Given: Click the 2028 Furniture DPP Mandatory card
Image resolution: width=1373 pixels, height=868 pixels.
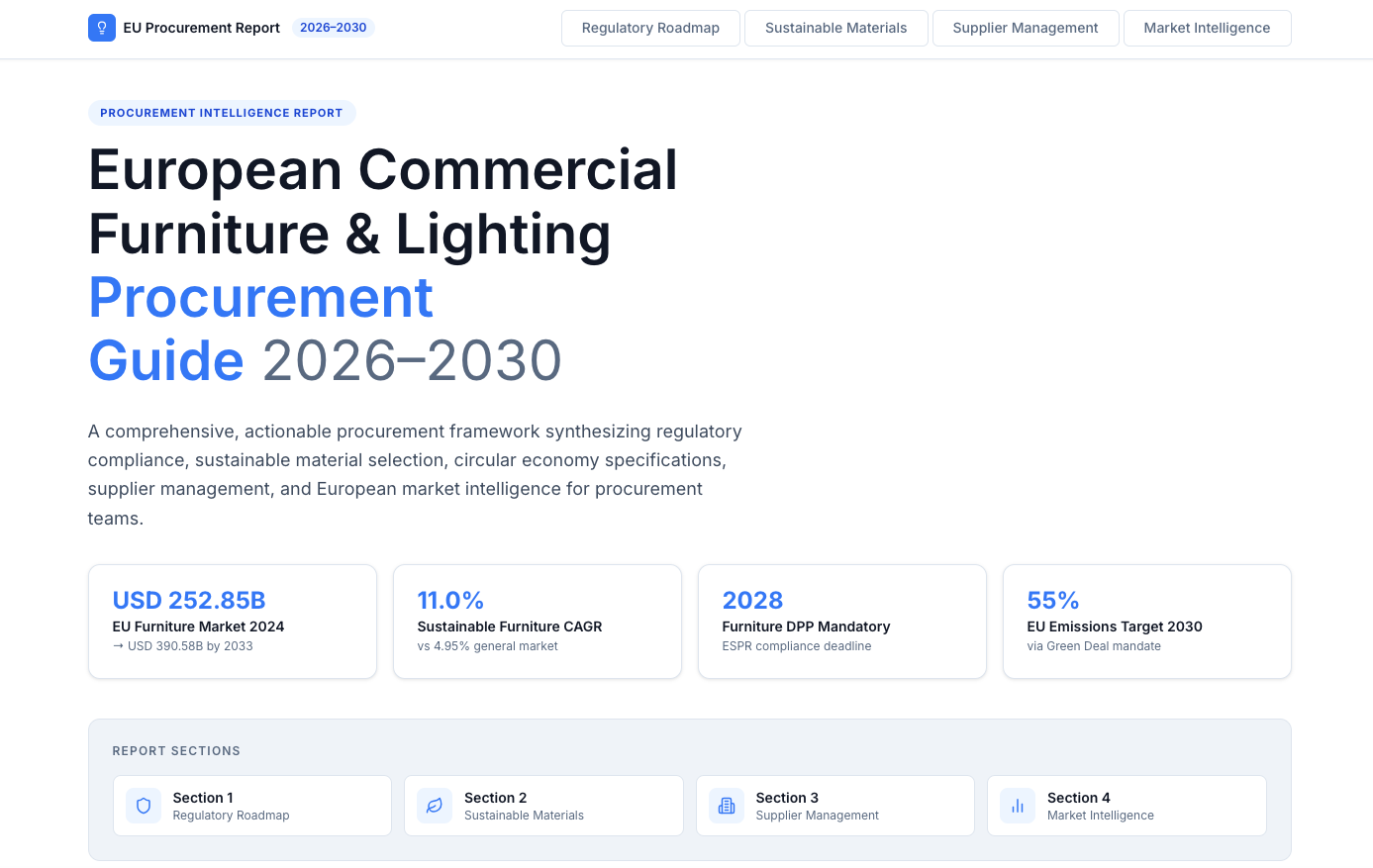Looking at the screenshot, I should [842, 622].
